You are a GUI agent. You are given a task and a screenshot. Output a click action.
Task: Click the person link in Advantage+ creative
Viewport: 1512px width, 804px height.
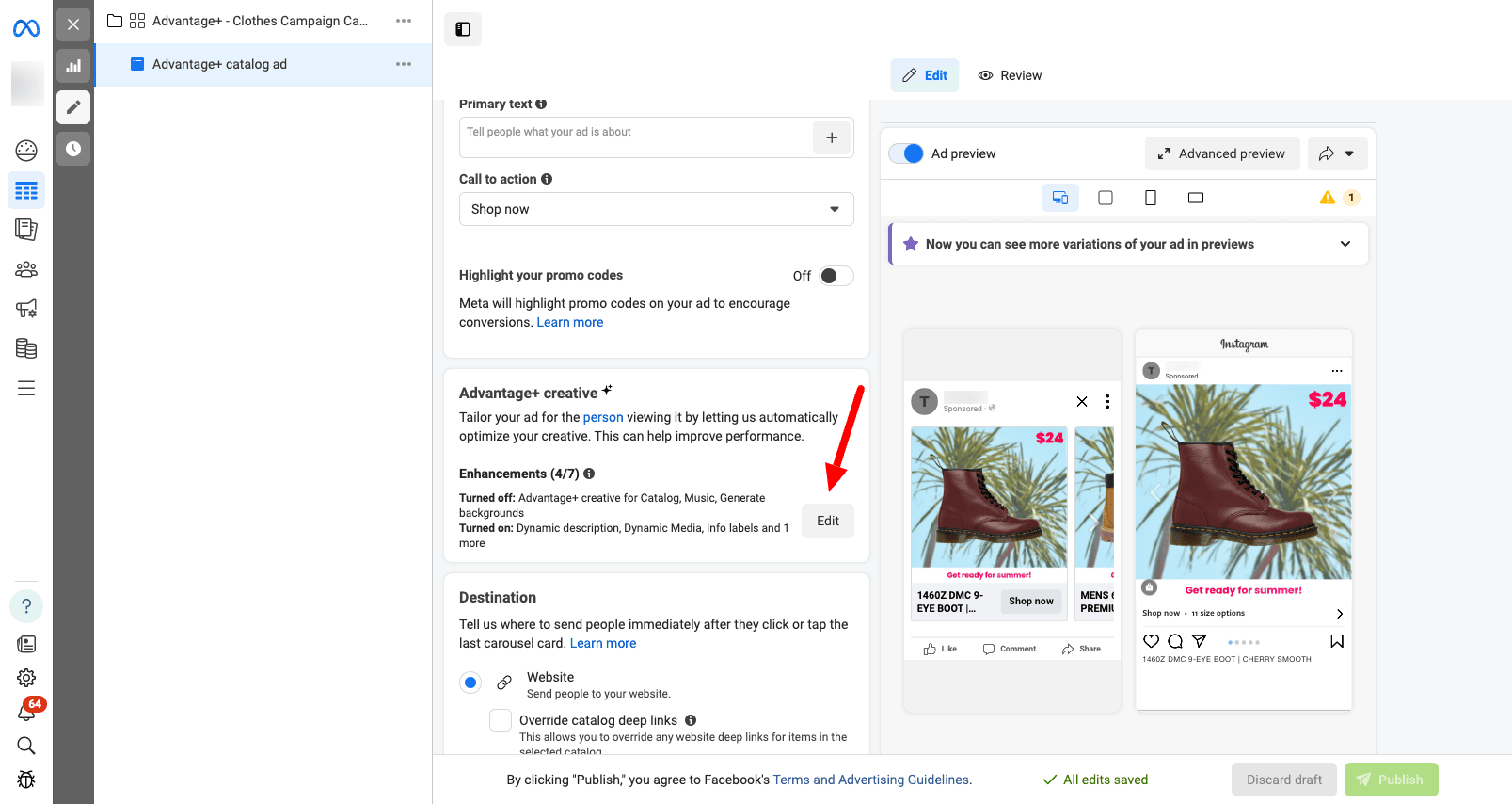click(x=603, y=417)
